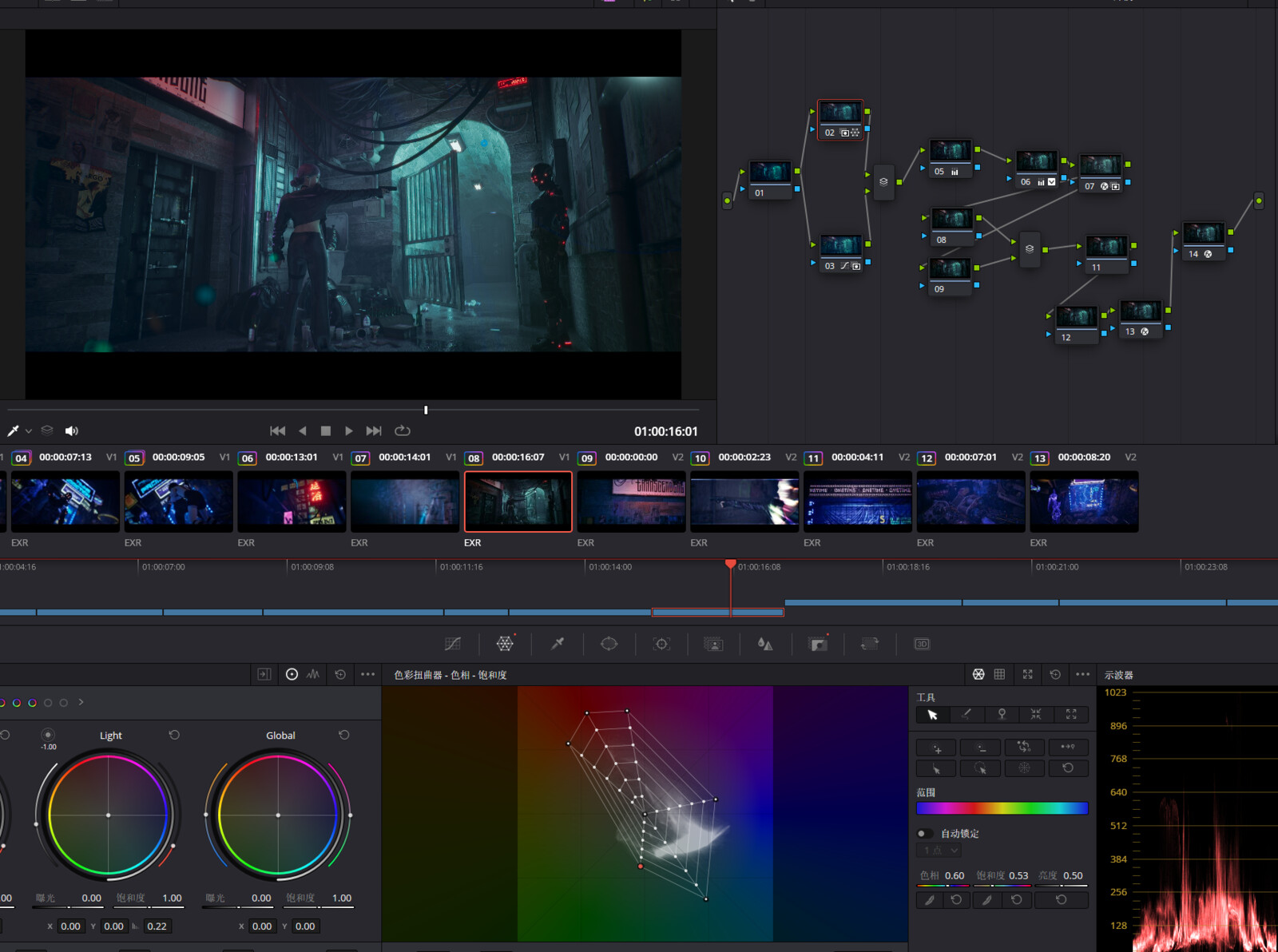Switch color wheels to bars mode
The image size is (1278, 952).
pos(313,675)
